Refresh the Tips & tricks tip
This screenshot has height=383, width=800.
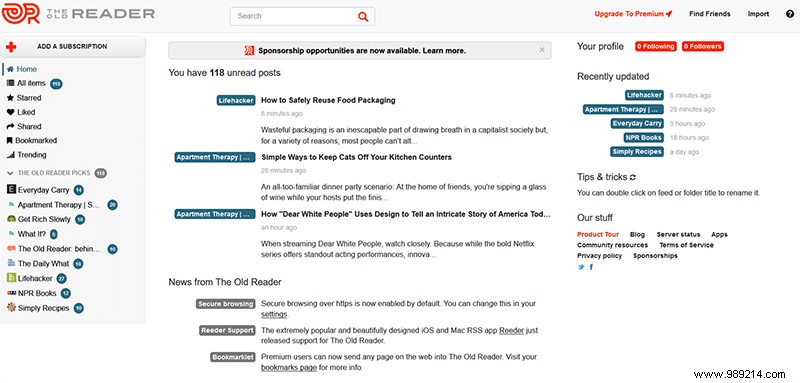(x=633, y=177)
